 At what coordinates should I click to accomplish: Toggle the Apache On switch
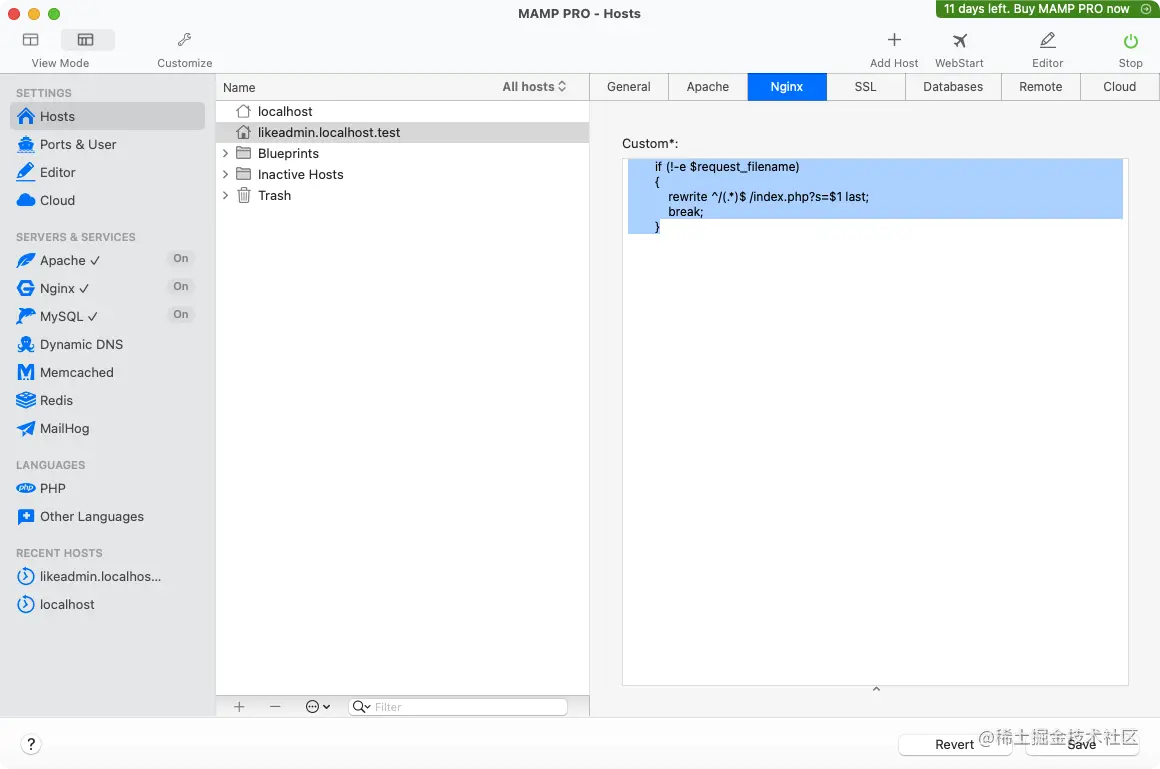[x=181, y=258]
